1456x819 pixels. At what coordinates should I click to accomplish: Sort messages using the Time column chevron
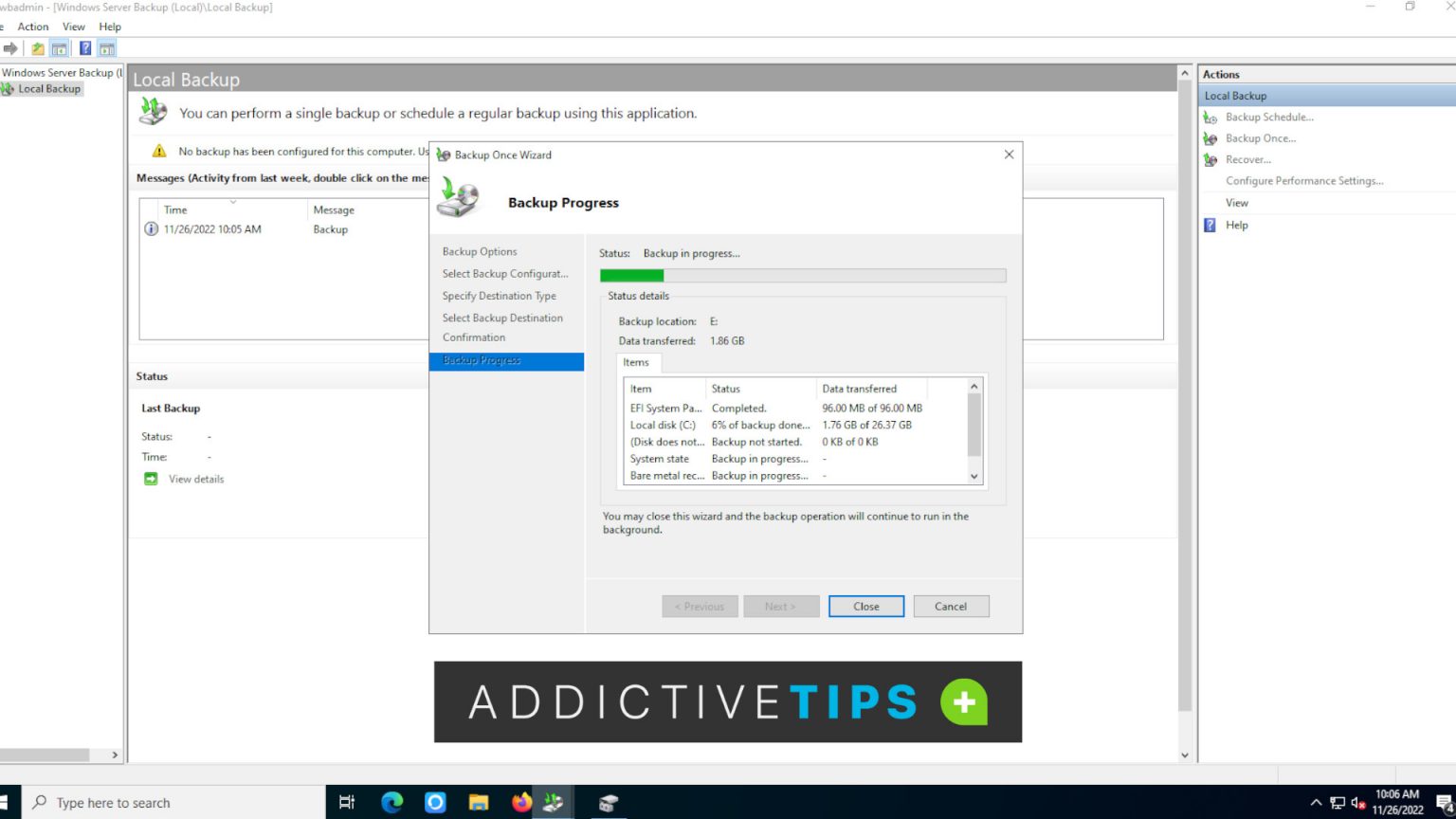point(235,202)
